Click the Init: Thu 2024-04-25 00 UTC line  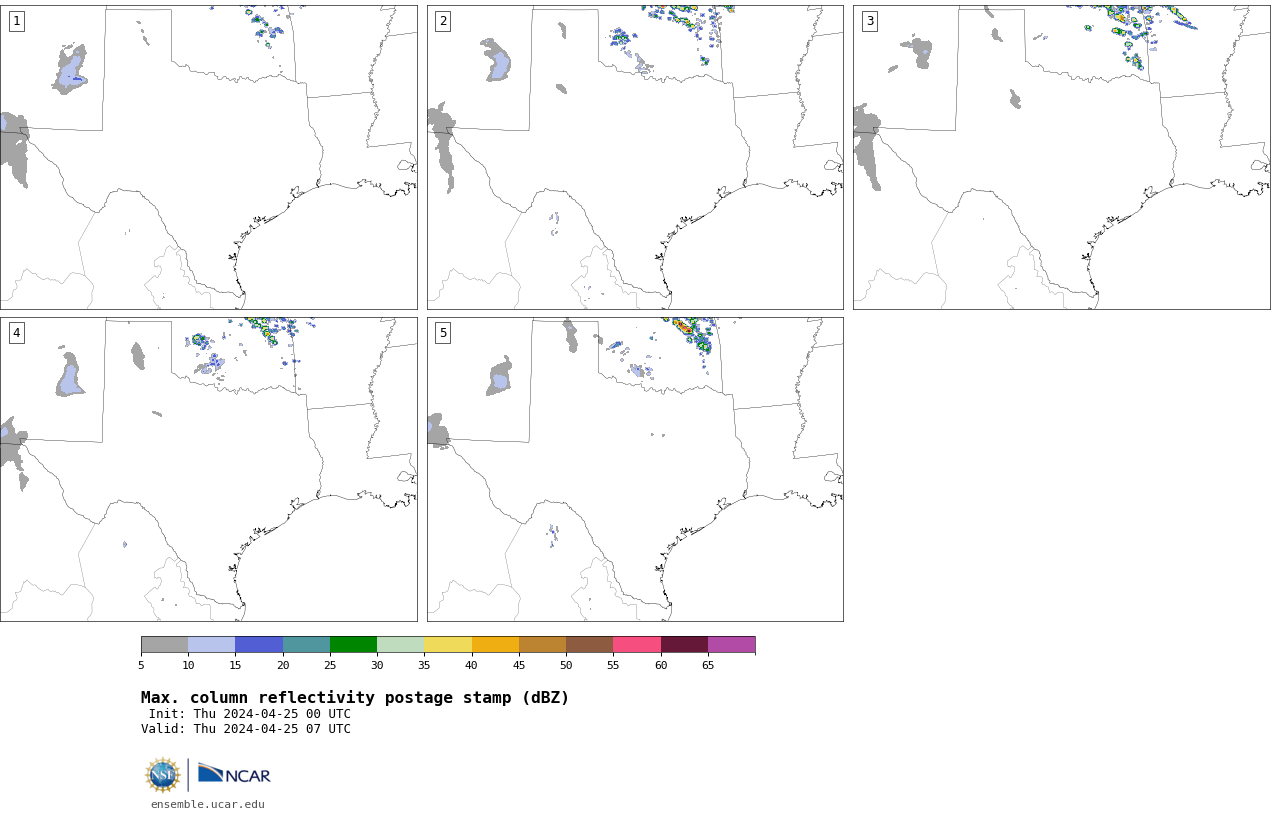coord(249,714)
